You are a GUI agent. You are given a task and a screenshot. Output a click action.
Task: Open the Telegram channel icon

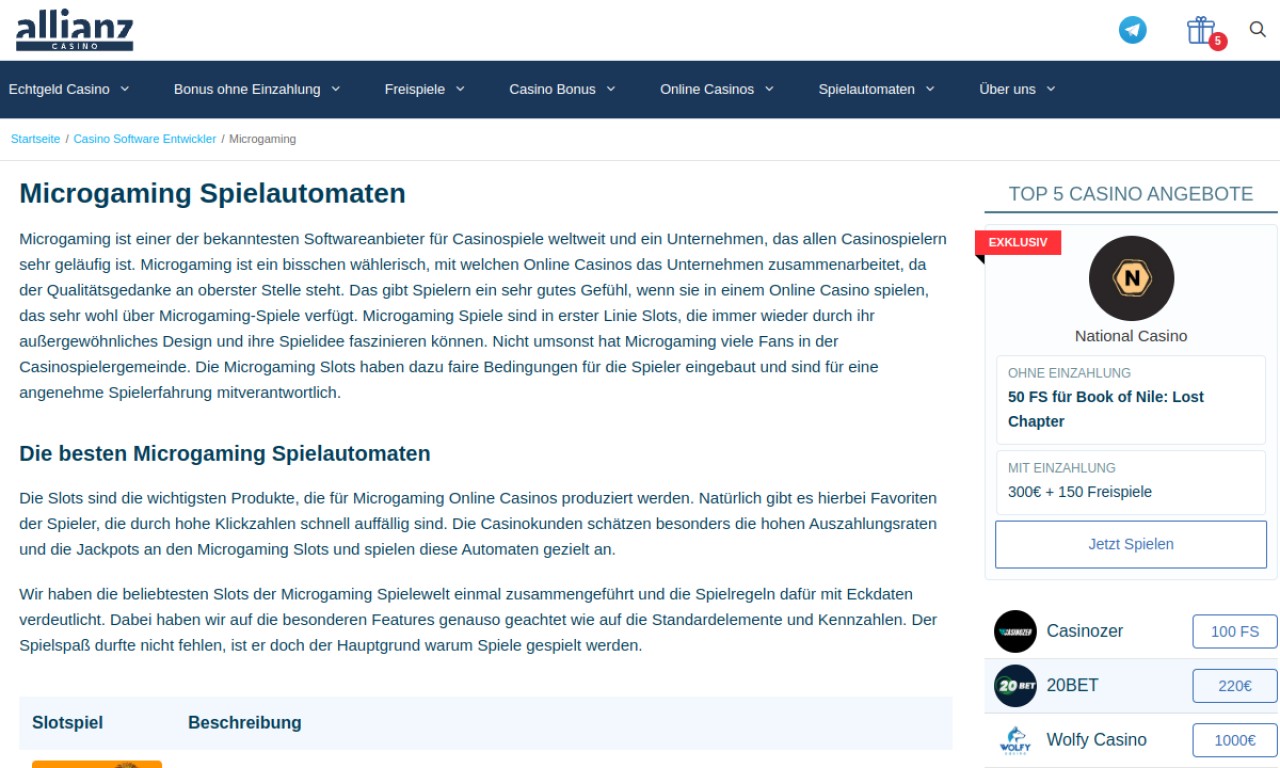point(1132,30)
